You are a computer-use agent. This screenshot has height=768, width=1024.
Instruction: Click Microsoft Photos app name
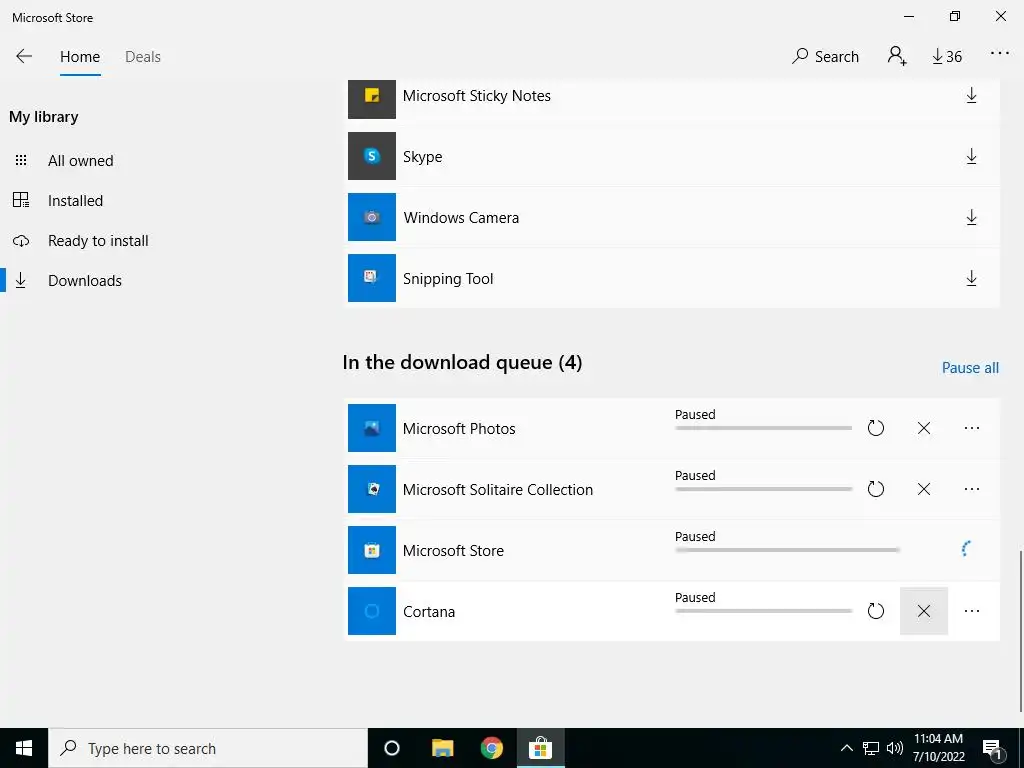coord(459,429)
